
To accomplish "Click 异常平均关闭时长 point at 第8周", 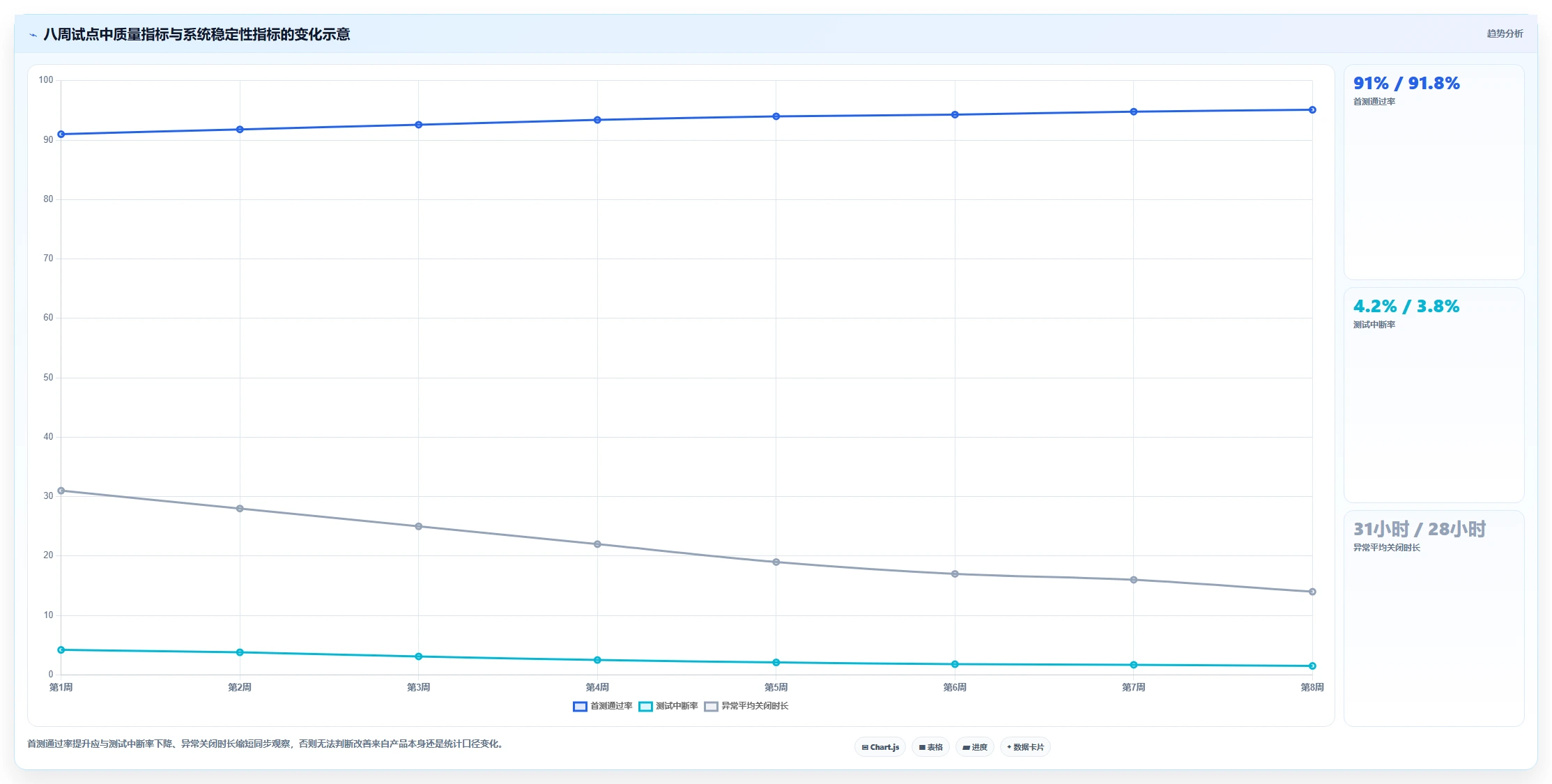I will click(1312, 592).
